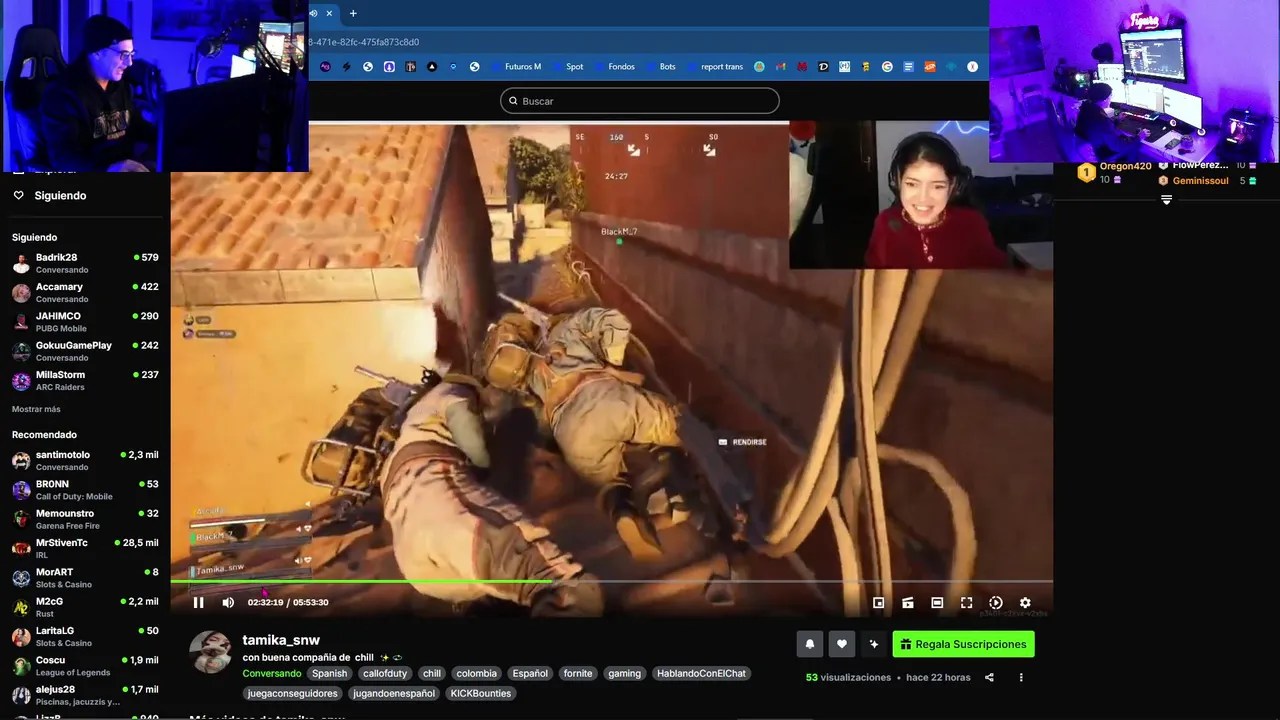Click Geminissoul in chat leaderboard
This screenshot has width=1280, height=720.
(x=1200, y=181)
